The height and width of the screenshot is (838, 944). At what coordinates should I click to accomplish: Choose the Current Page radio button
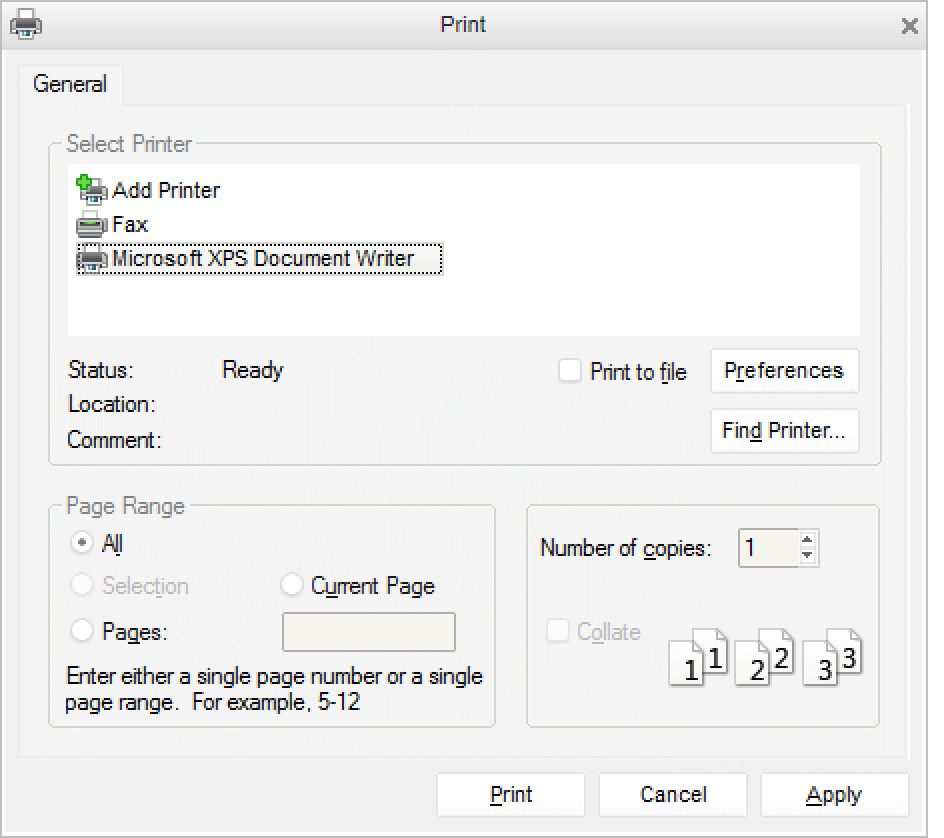[x=292, y=585]
